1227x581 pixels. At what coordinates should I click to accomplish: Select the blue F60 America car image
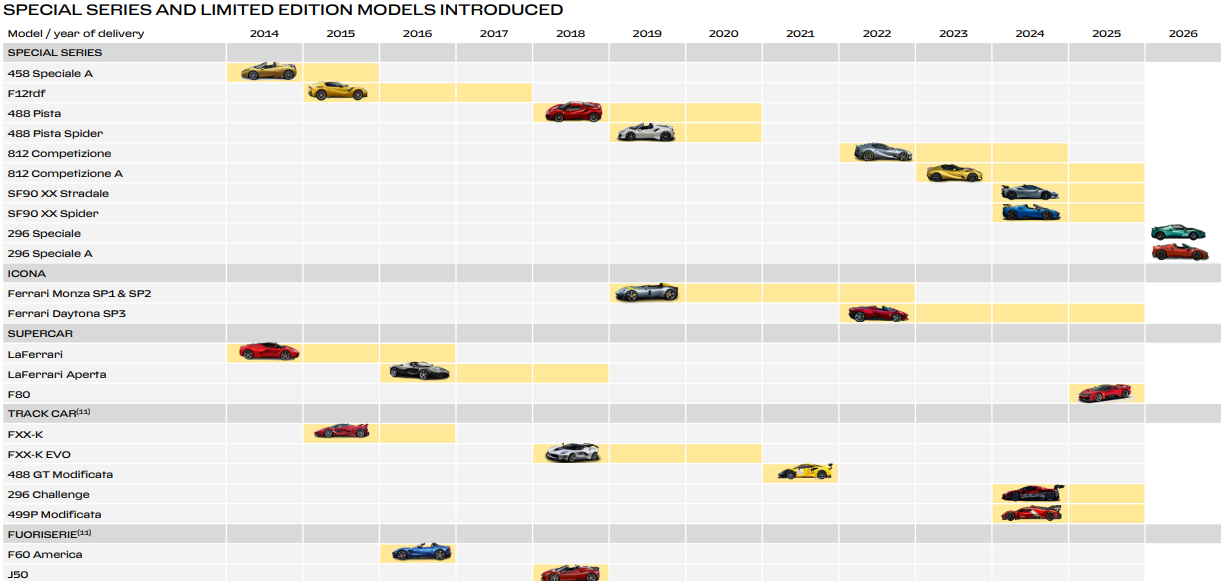point(422,553)
